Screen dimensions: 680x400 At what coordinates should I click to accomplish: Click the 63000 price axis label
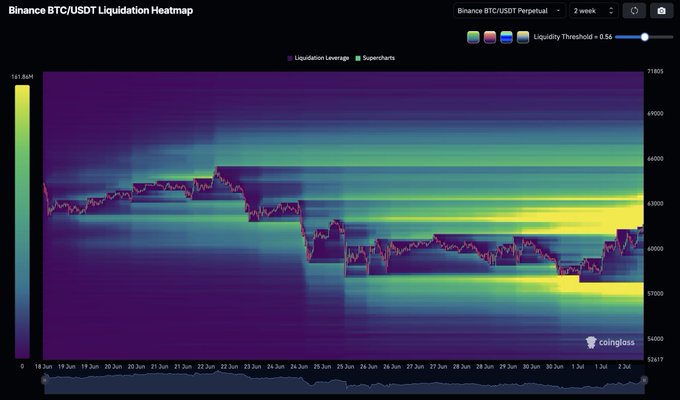pos(655,203)
